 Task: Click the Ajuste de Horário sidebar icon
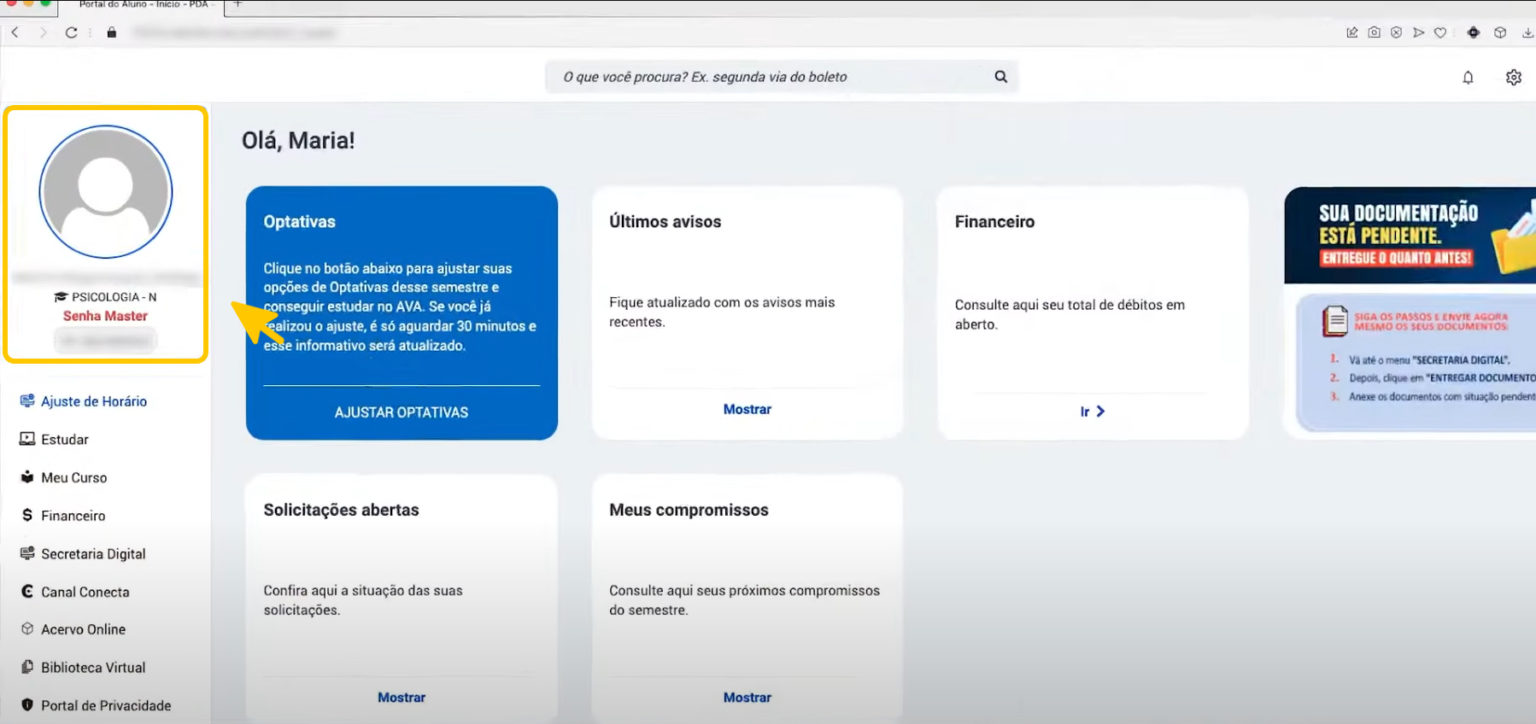point(27,401)
